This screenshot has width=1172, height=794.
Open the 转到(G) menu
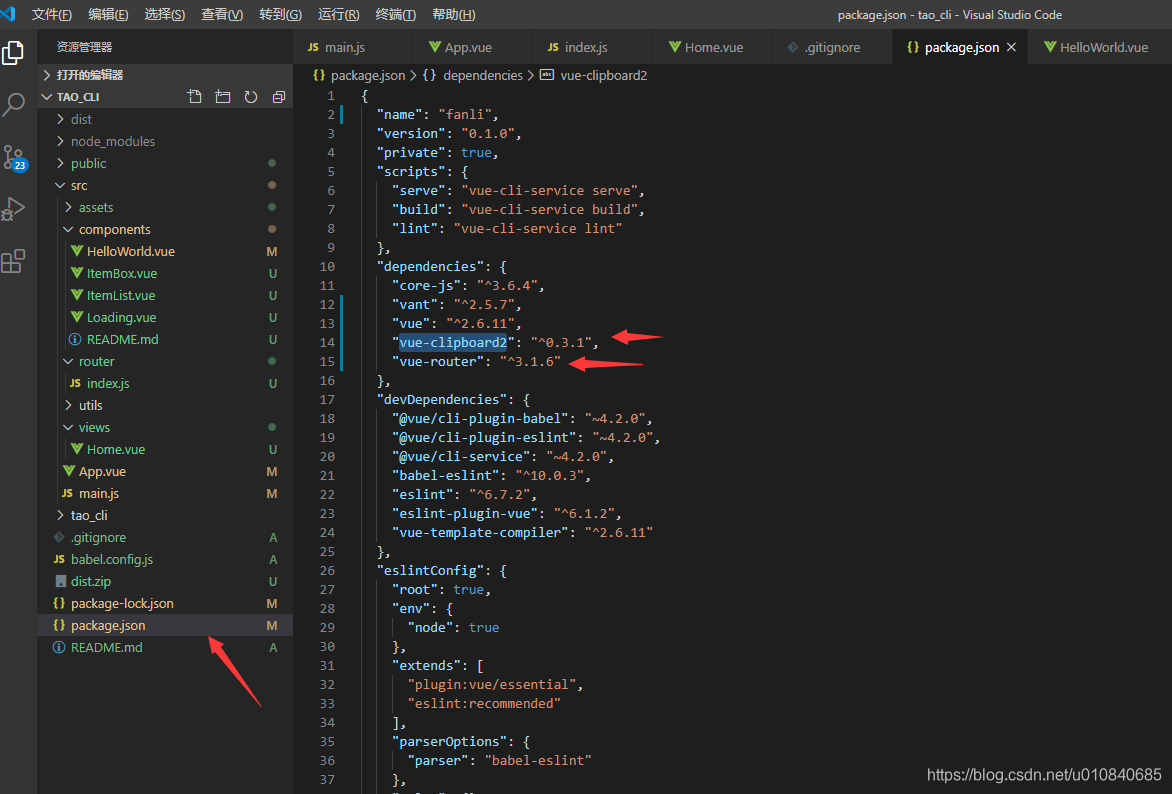(x=280, y=14)
